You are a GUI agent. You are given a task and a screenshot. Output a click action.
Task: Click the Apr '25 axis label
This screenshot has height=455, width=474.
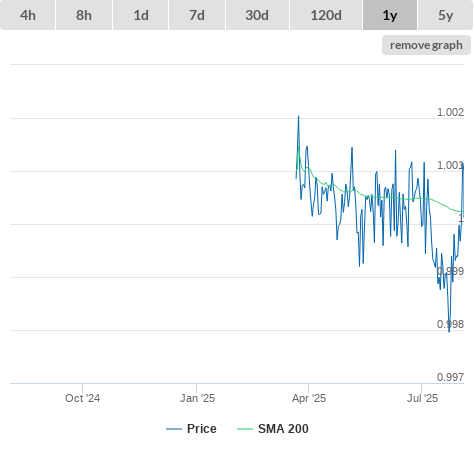click(x=309, y=398)
